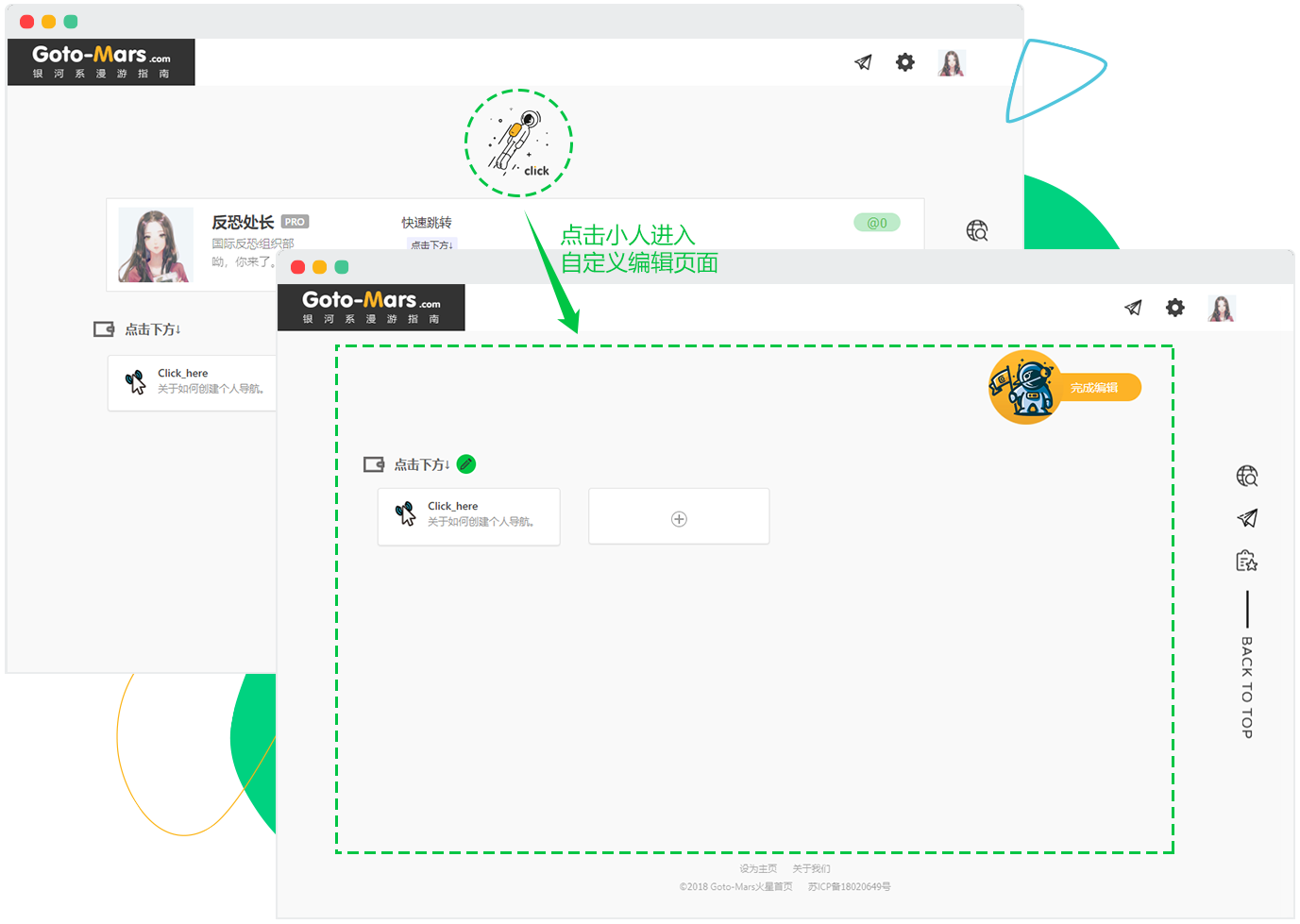Click wallet icon beside 点击下方 in front window
The image size is (1300, 924).
pos(374,464)
